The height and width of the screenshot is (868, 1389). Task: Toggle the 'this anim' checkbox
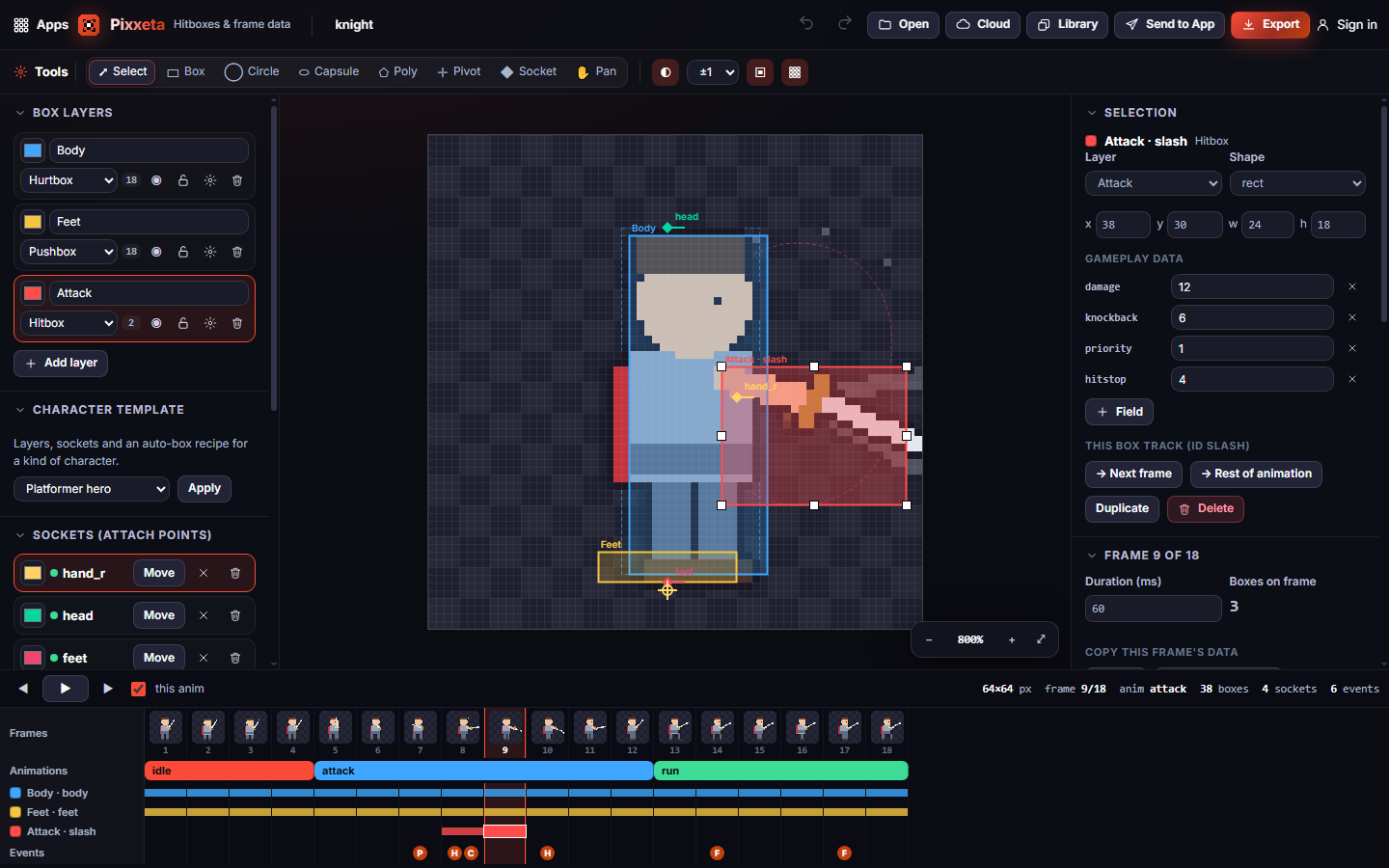click(139, 689)
